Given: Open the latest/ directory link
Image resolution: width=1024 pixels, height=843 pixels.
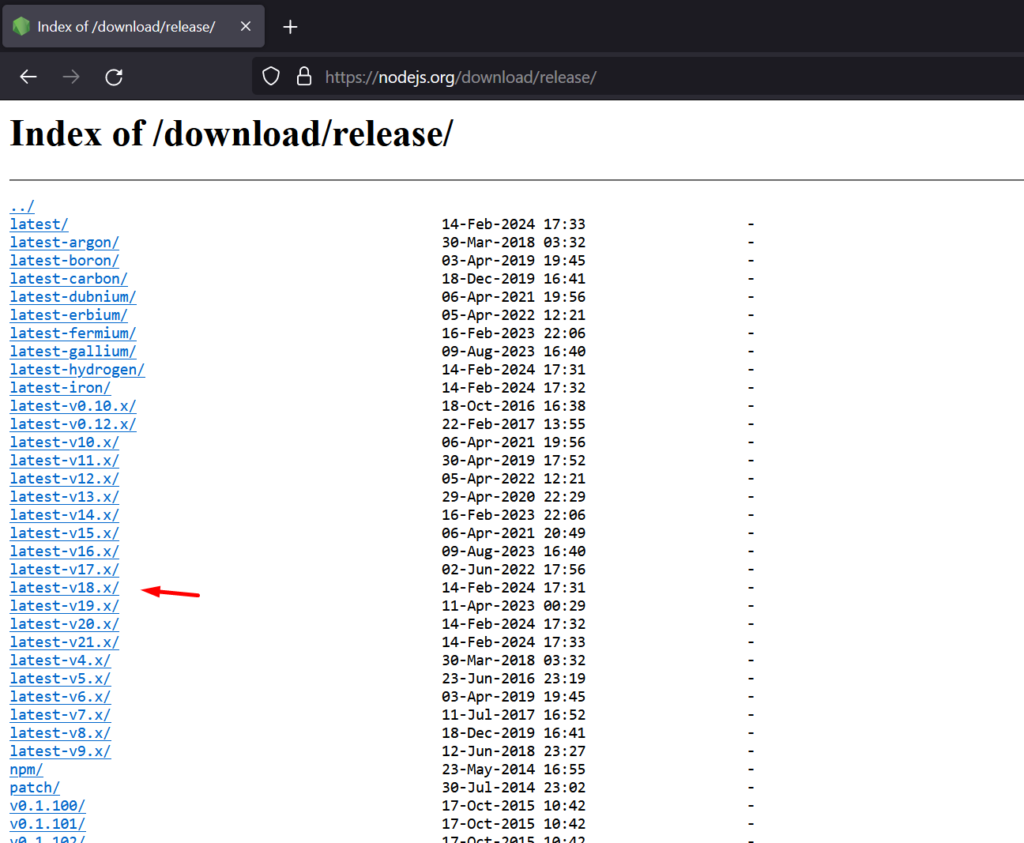Looking at the screenshot, I should pyautogui.click(x=39, y=224).
